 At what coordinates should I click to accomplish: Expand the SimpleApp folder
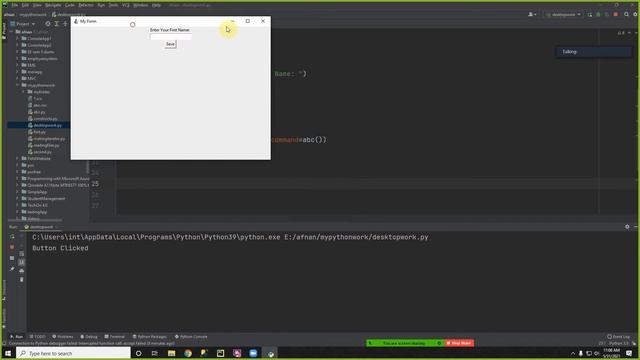(18, 192)
